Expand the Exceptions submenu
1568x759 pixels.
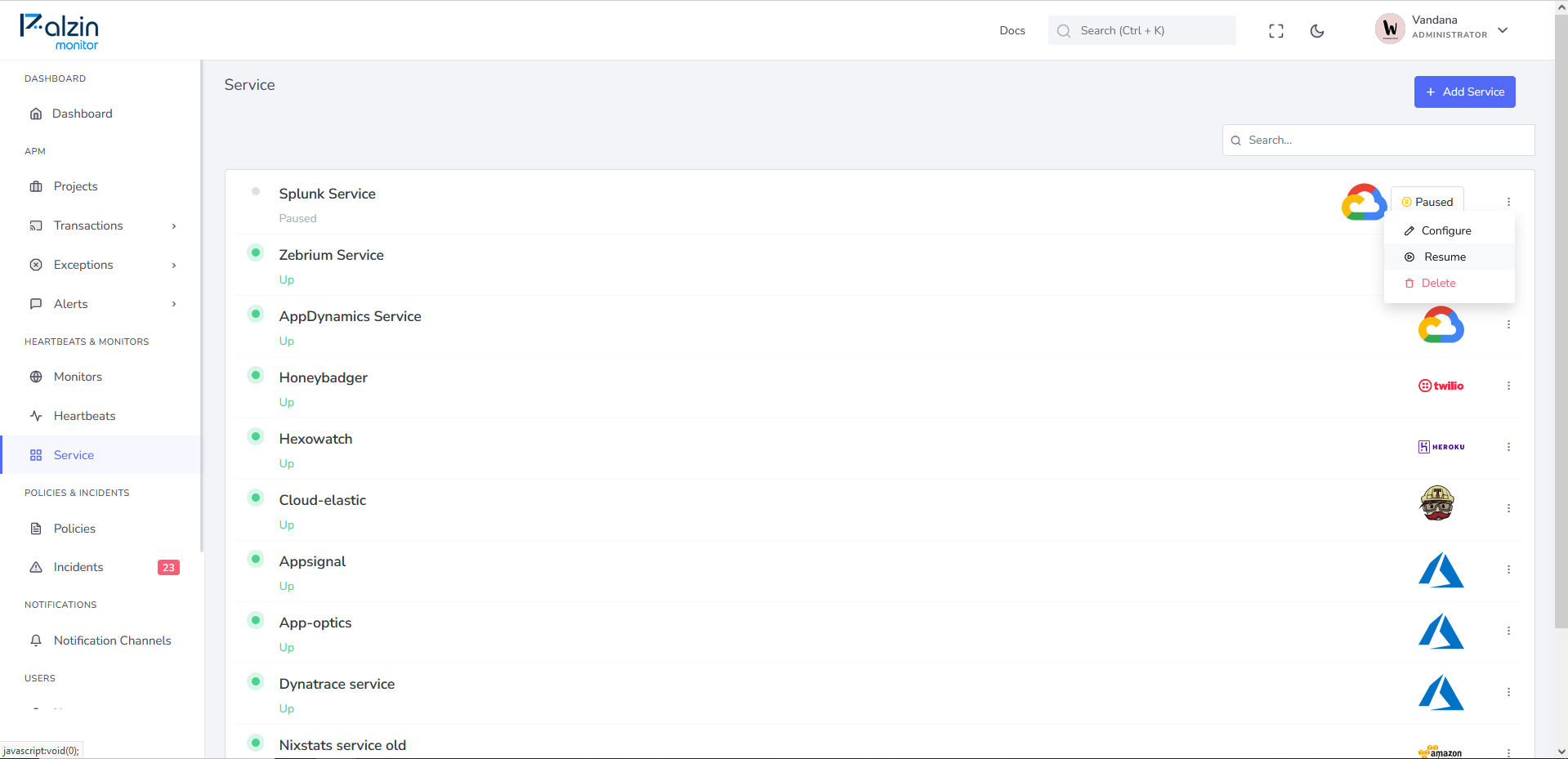[174, 266]
